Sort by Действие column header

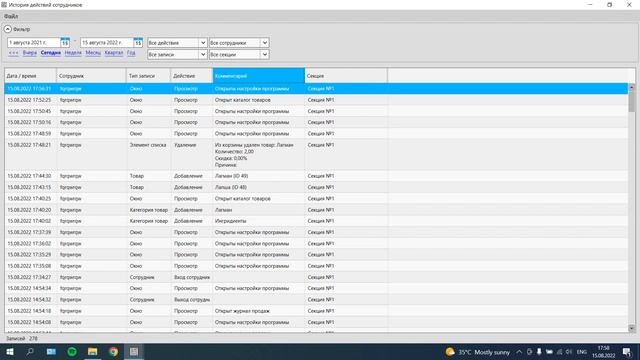point(192,76)
